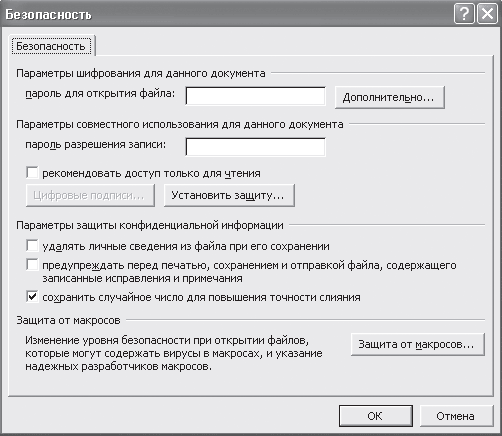Click the Цифровые подписи... button
502x436 pixels.
90,195
